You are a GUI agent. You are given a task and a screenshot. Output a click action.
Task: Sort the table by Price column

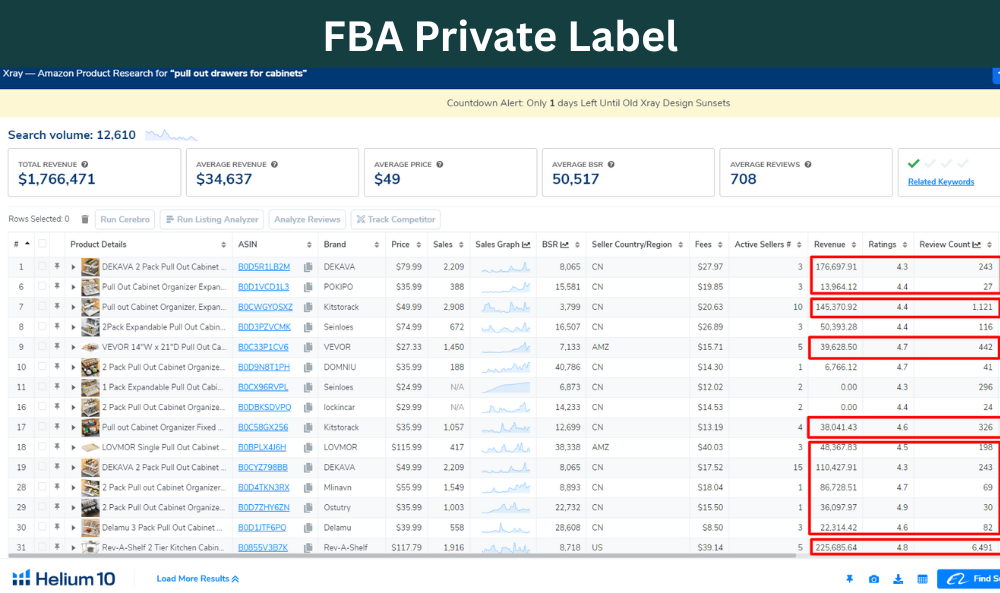tap(418, 245)
